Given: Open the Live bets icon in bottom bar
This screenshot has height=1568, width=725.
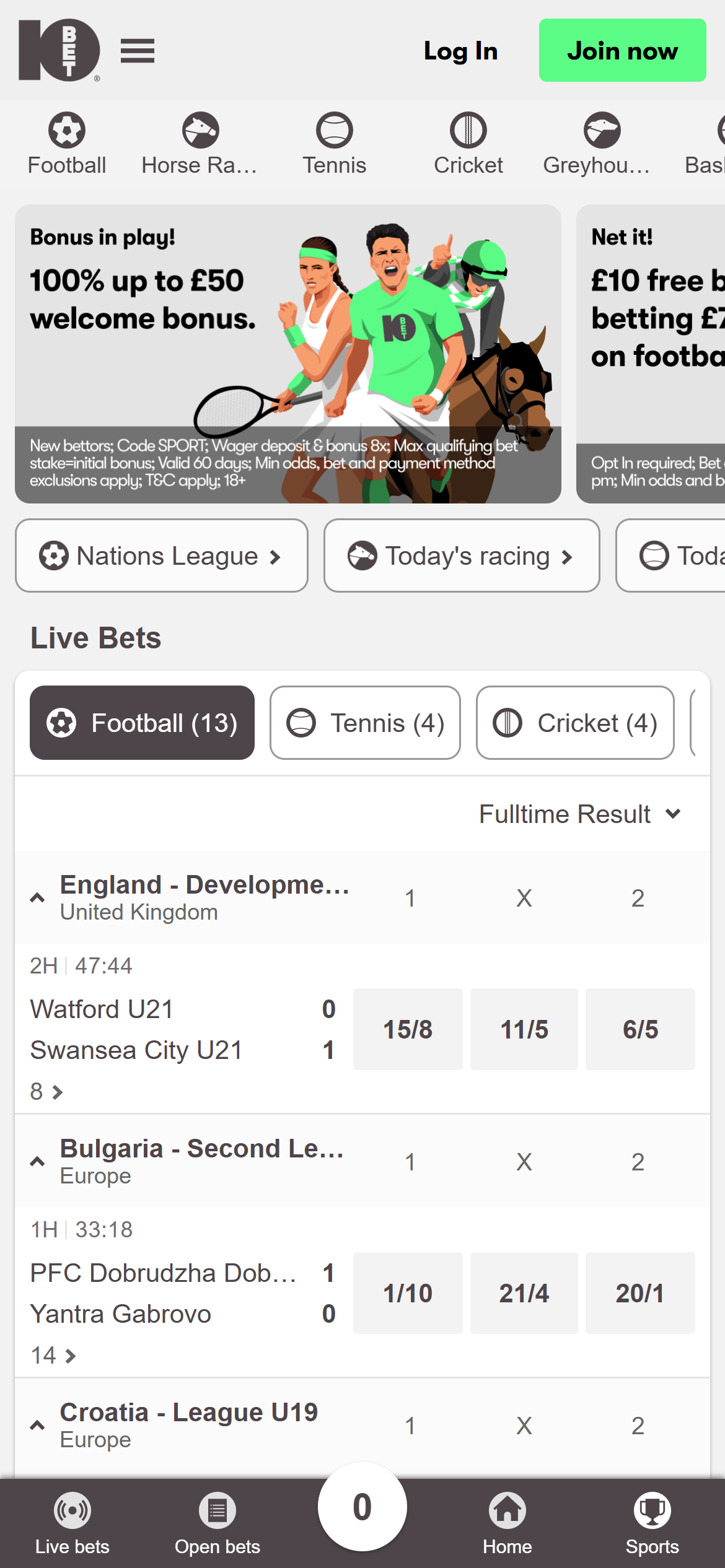Looking at the screenshot, I should 72,1511.
